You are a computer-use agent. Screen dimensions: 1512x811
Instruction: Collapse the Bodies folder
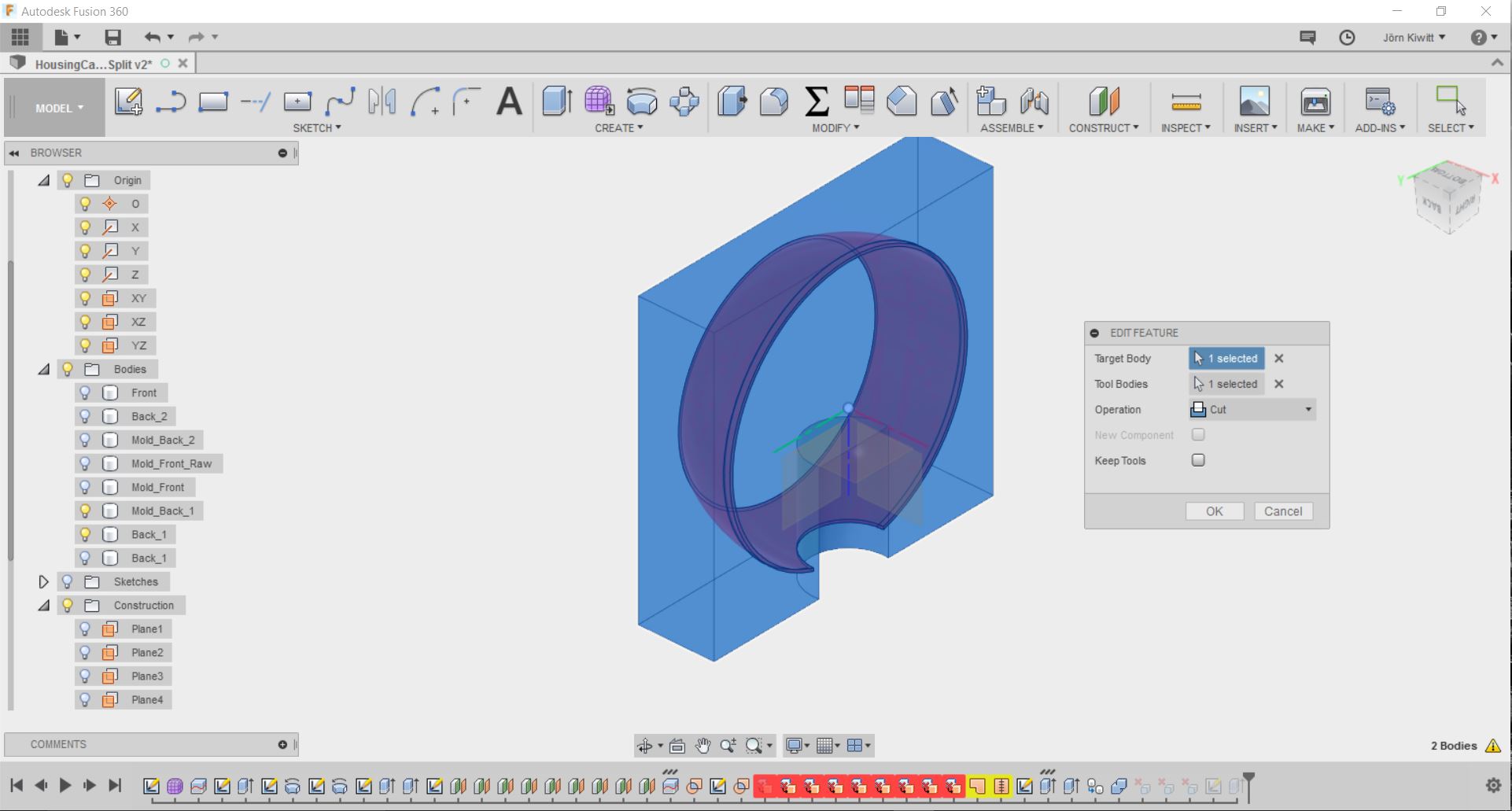pyautogui.click(x=44, y=369)
